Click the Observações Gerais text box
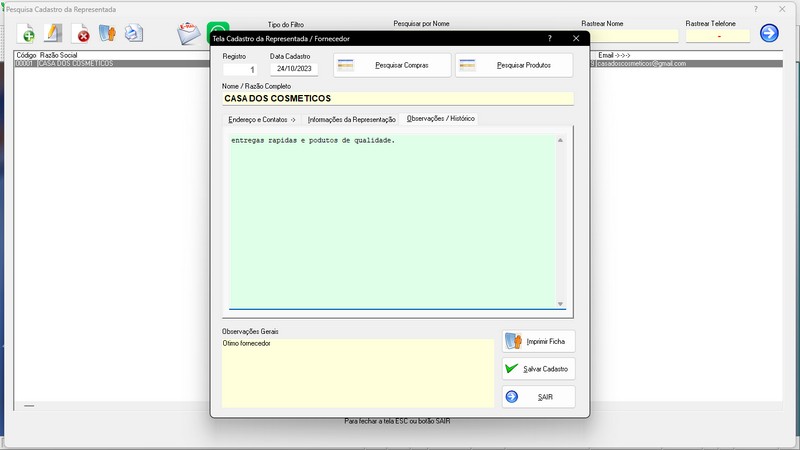The width and height of the screenshot is (800, 450). (358, 373)
